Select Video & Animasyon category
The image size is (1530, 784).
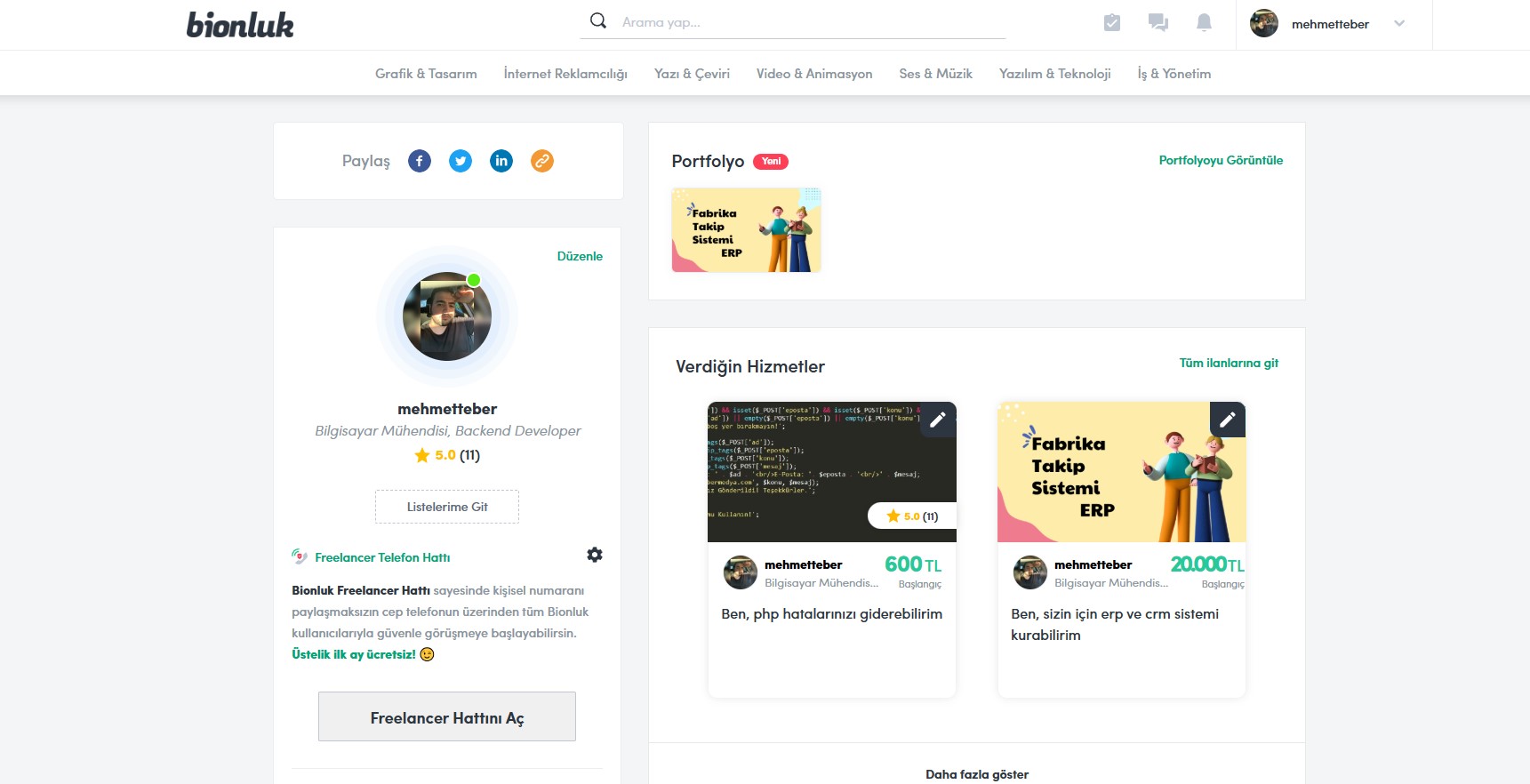tap(813, 74)
